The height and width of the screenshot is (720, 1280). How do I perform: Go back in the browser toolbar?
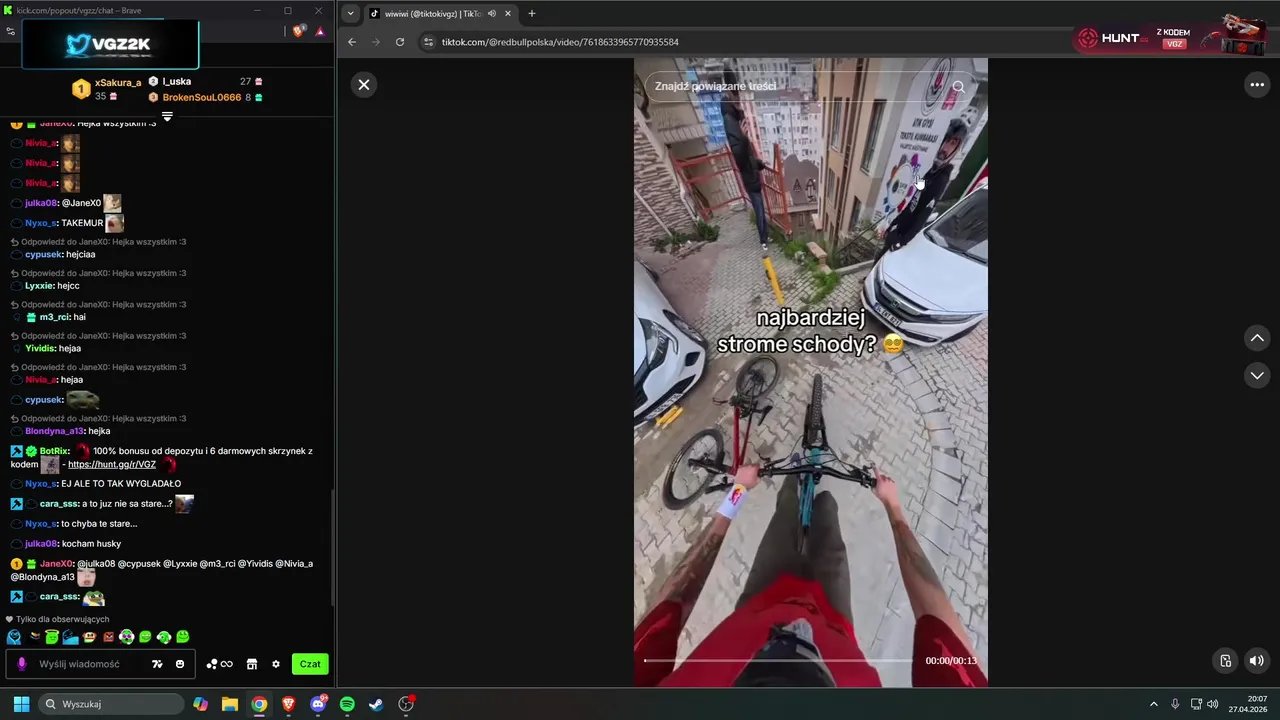(352, 42)
